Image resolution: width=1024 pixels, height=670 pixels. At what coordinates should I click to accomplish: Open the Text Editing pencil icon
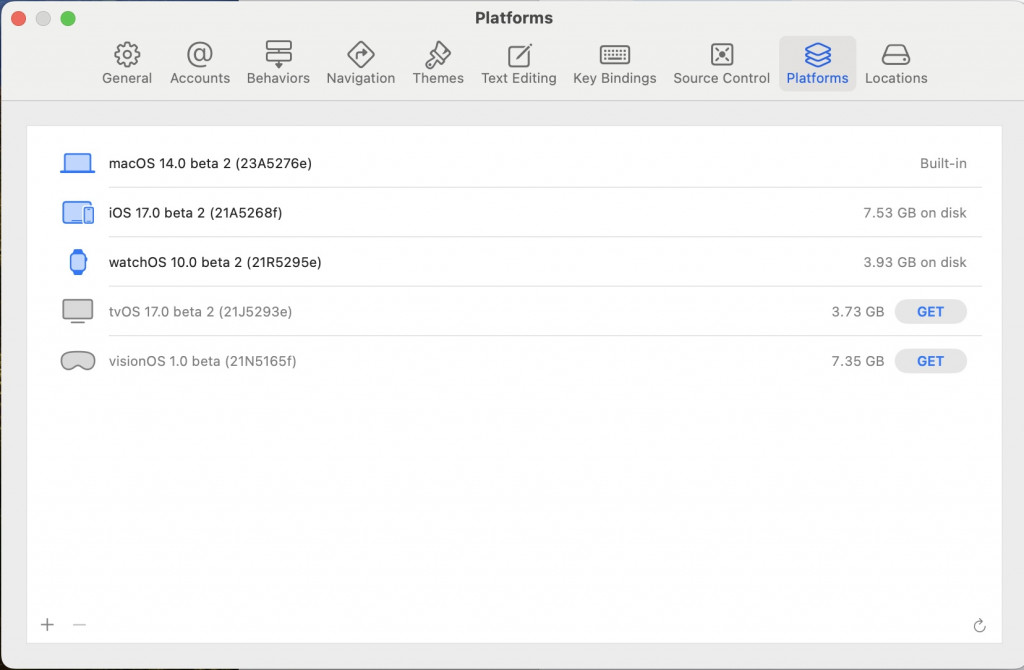[x=519, y=55]
